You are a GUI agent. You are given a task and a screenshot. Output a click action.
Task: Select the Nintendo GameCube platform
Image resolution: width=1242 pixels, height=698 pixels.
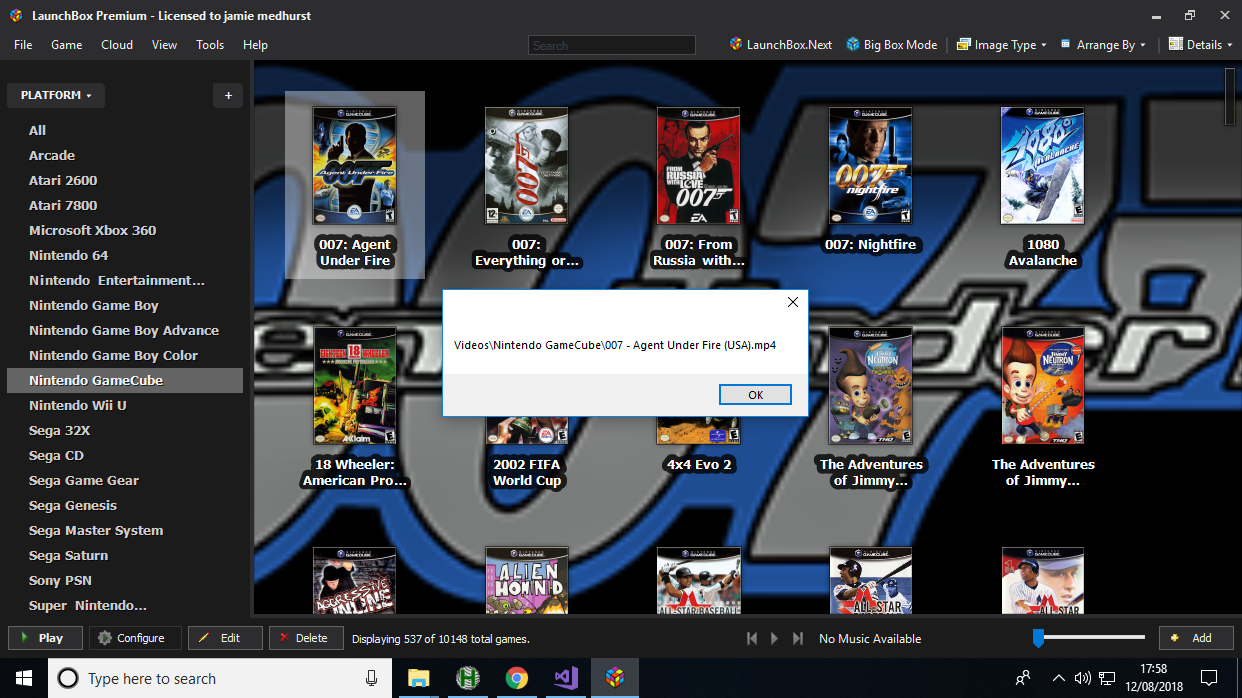click(x=125, y=380)
